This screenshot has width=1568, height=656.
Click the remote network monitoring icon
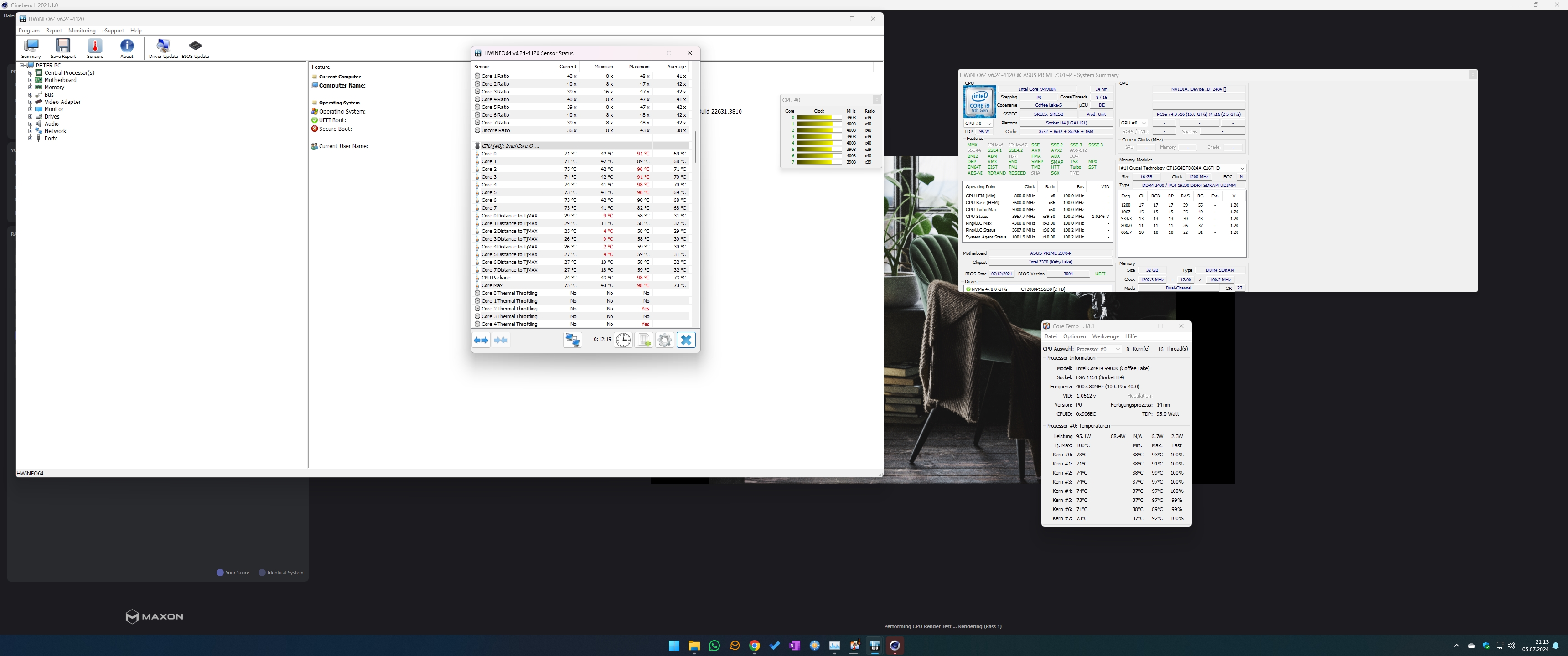tap(572, 340)
